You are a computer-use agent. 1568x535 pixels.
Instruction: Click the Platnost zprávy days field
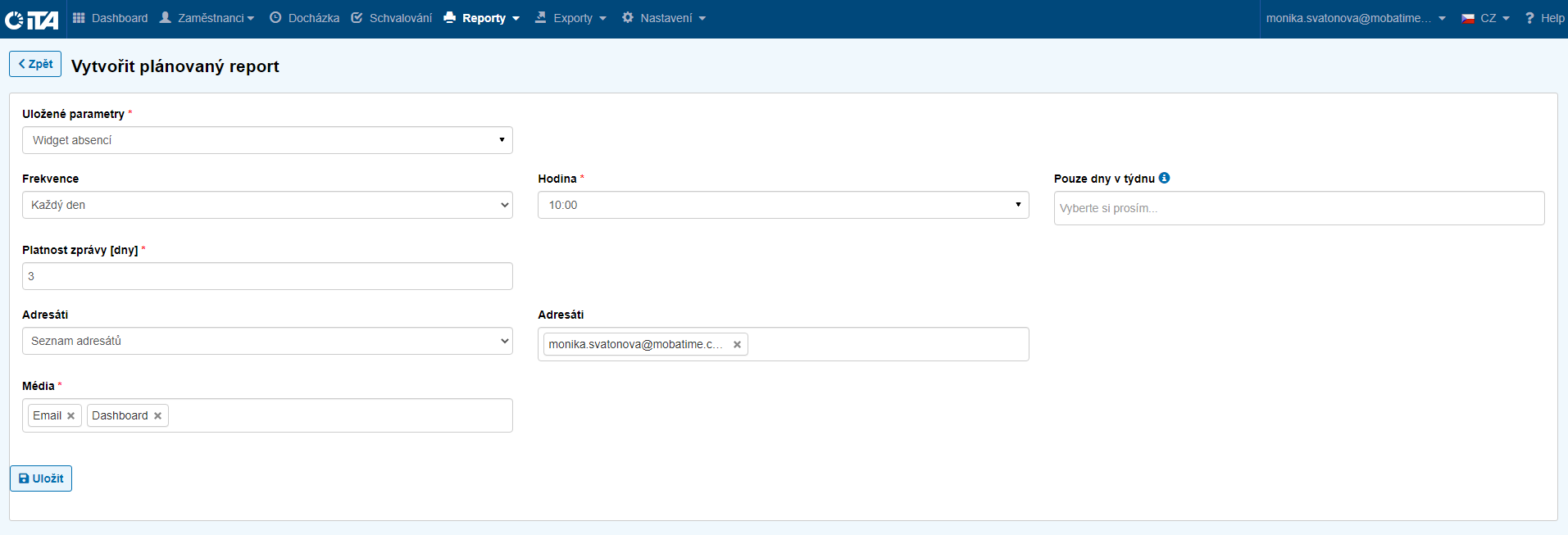267,276
